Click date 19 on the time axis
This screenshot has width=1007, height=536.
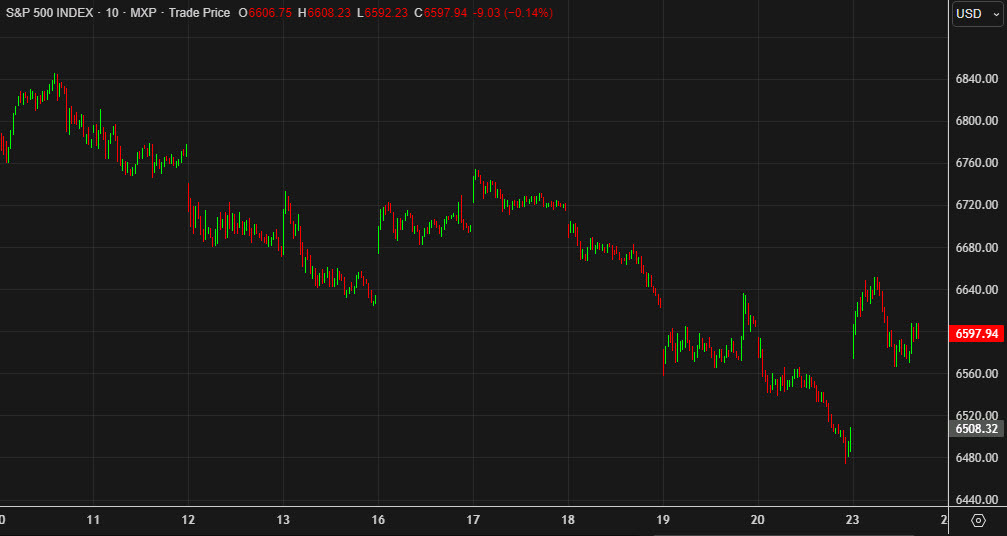click(x=663, y=520)
